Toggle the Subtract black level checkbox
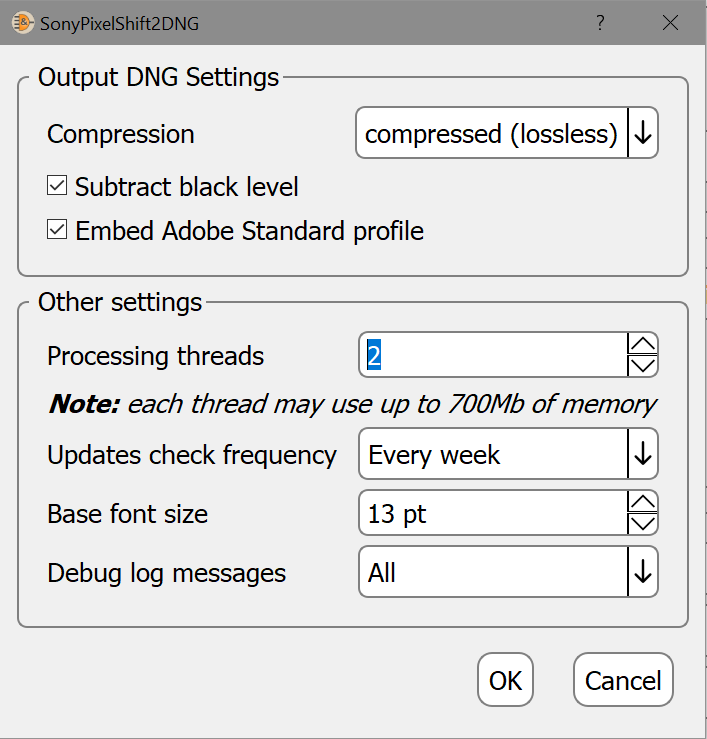Screen dimensions: 707x739 pos(57,186)
